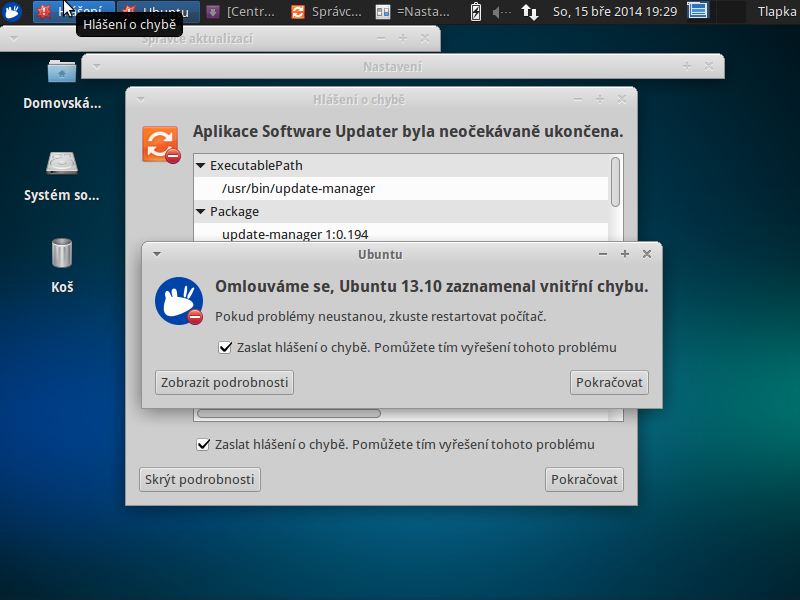Screen dimensions: 800x600
Task: Close the Hlášení o chybě window
Action: coord(621,99)
